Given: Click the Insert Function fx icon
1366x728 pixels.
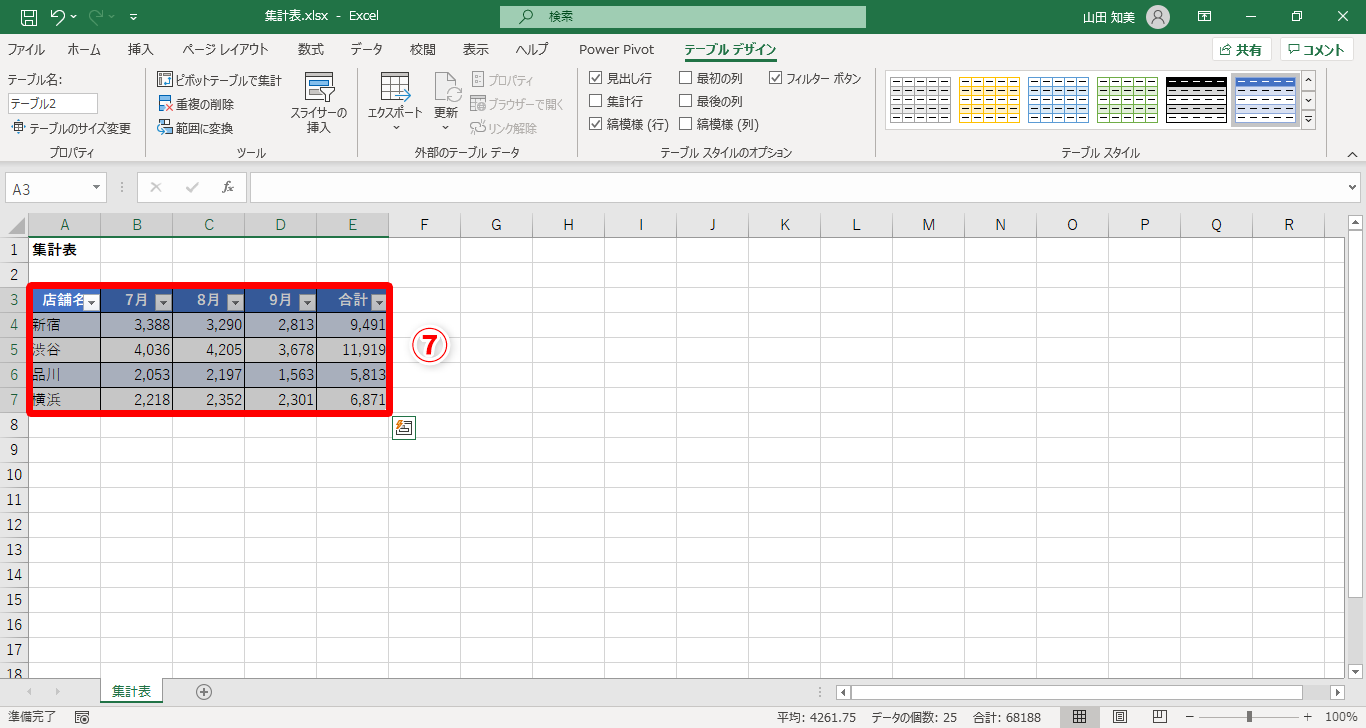Looking at the screenshot, I should tap(228, 187).
